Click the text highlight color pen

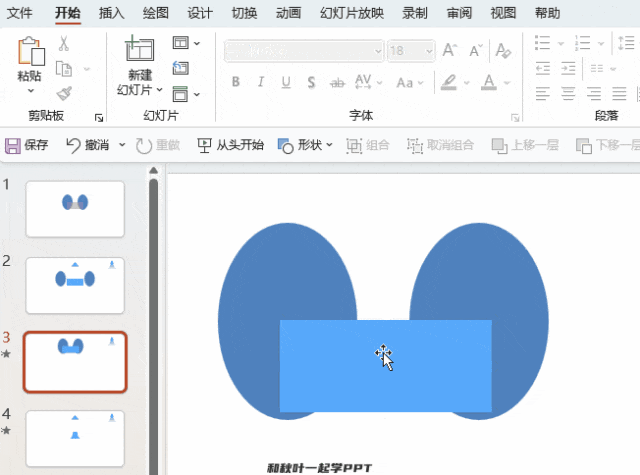[449, 82]
